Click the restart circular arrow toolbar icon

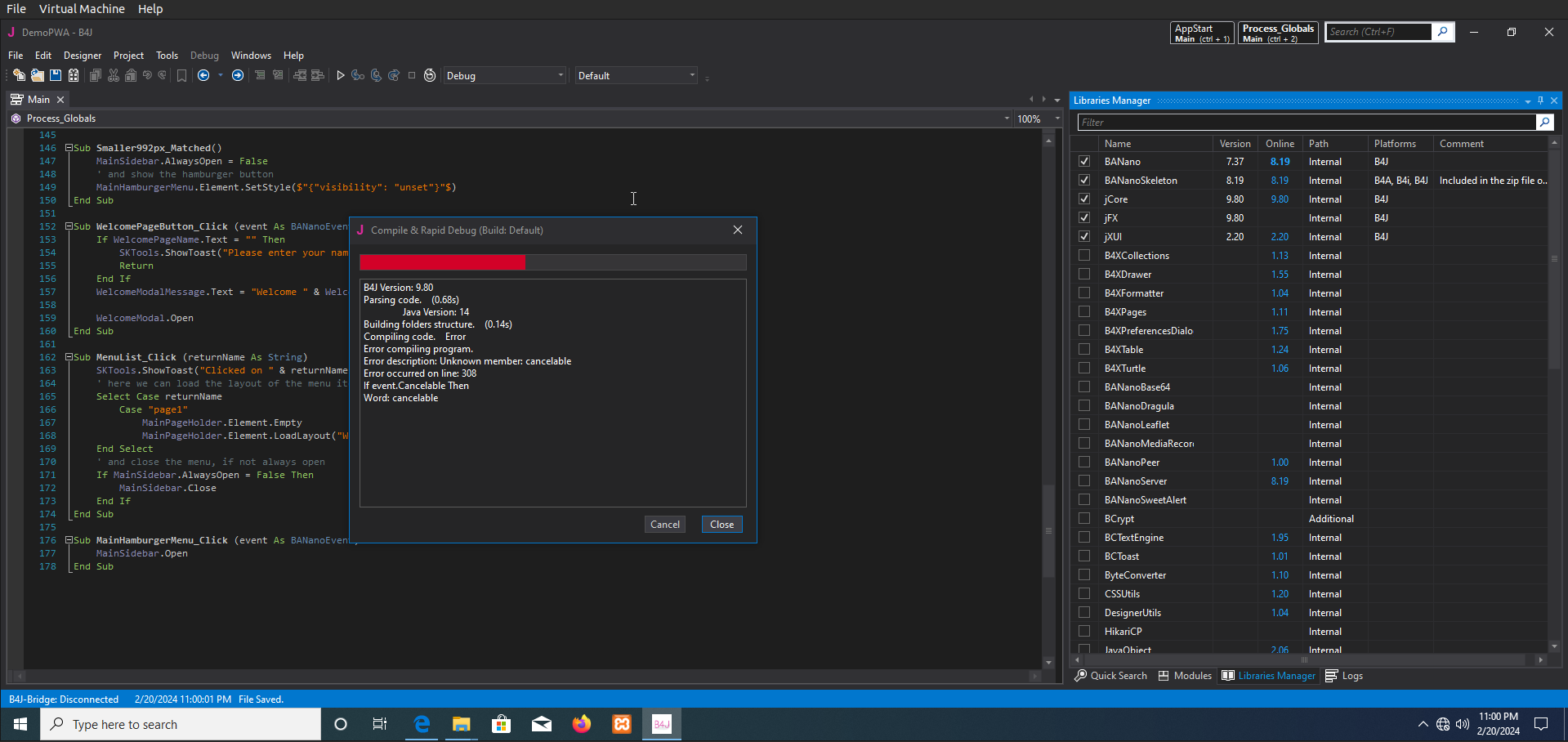430,75
